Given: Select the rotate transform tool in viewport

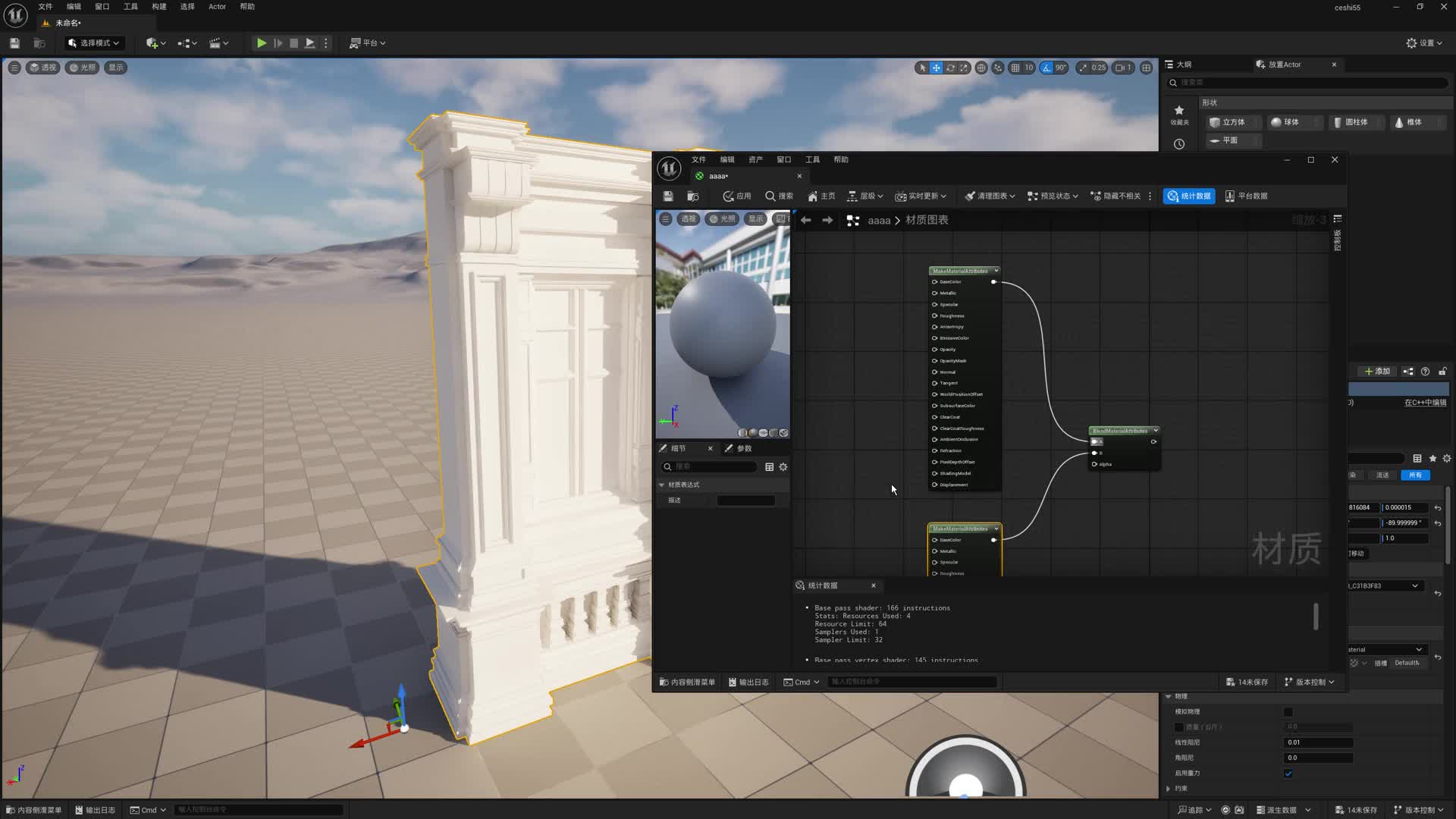Looking at the screenshot, I should point(950,67).
